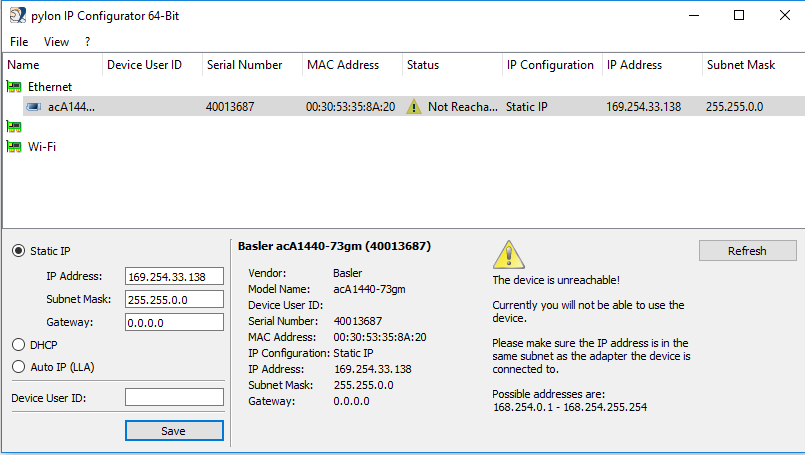Click the Subnet Mask column header

point(753,65)
